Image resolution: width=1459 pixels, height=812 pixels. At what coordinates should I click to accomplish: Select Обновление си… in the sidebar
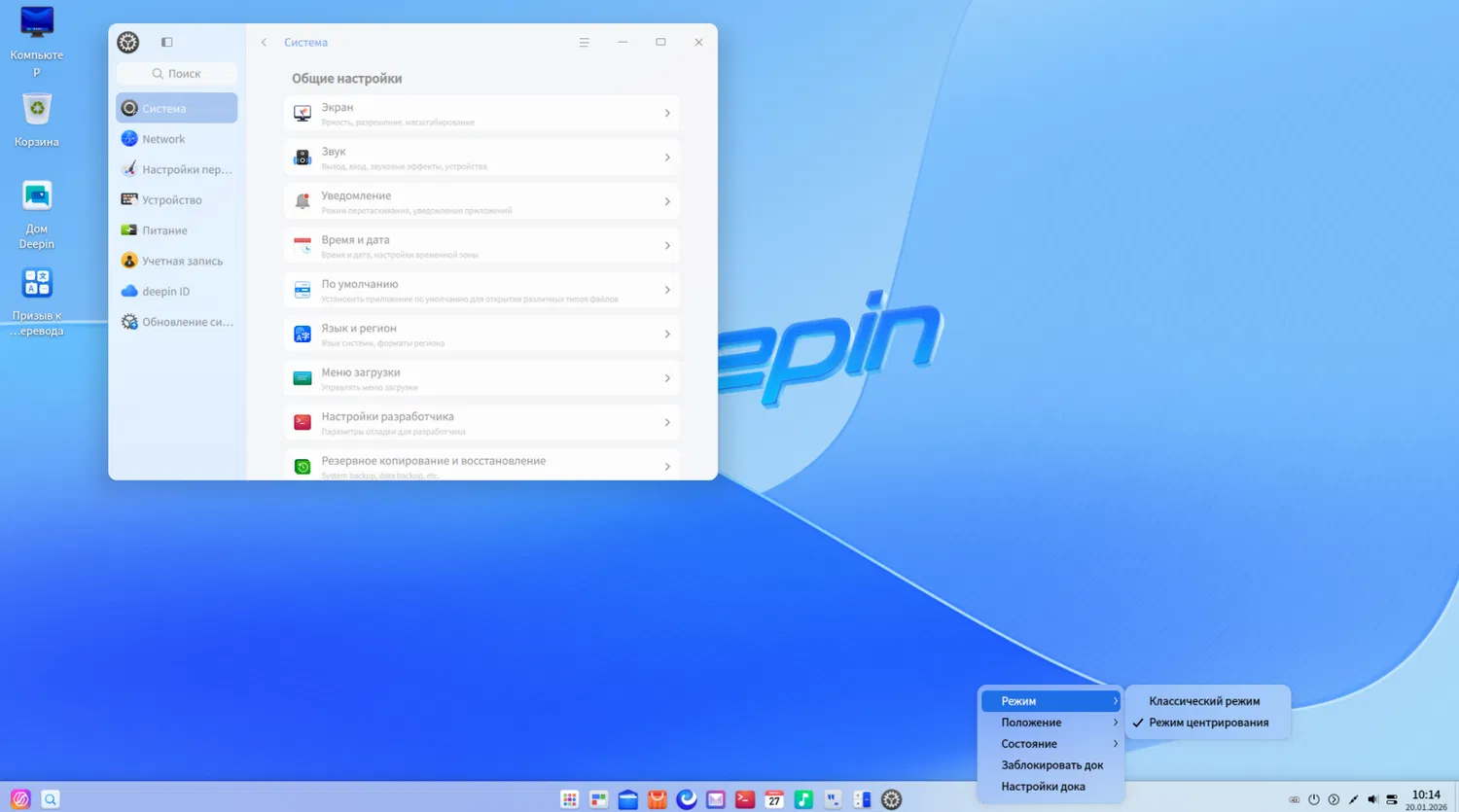pyautogui.click(x=176, y=322)
